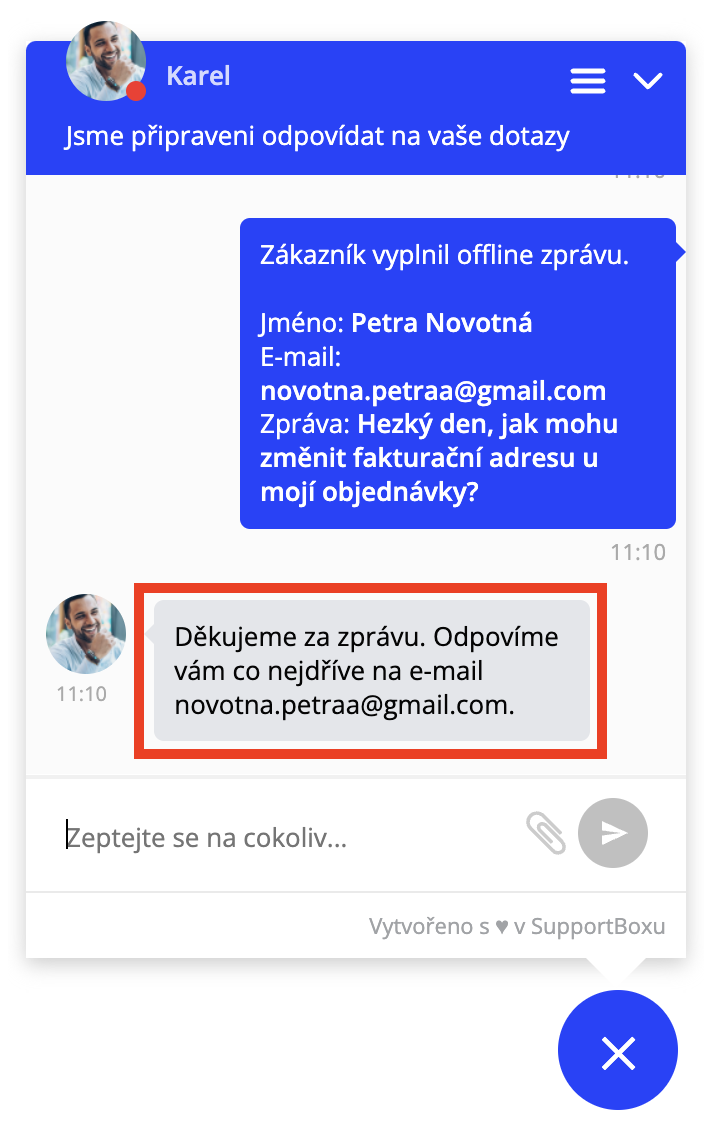Image resolution: width=704 pixels, height=1126 pixels.
Task: Attach a file using the paperclip icon
Action: (546, 833)
